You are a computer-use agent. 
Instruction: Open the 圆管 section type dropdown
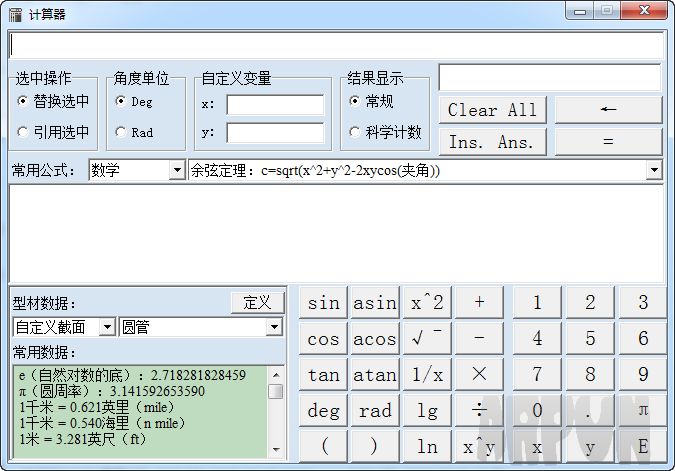pyautogui.click(x=274, y=328)
